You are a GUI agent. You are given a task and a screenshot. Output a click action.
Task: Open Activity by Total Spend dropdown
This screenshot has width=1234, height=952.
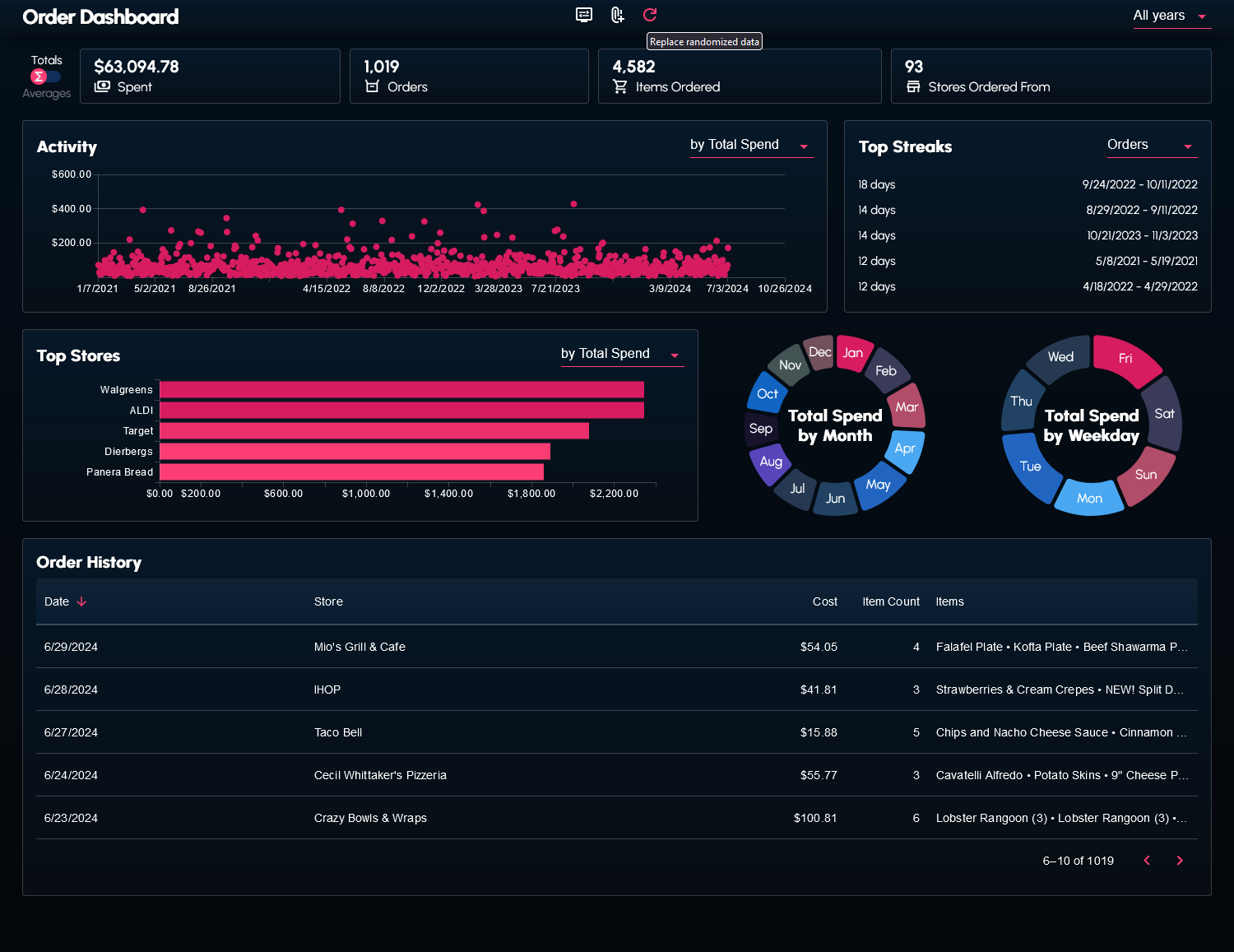click(x=750, y=145)
